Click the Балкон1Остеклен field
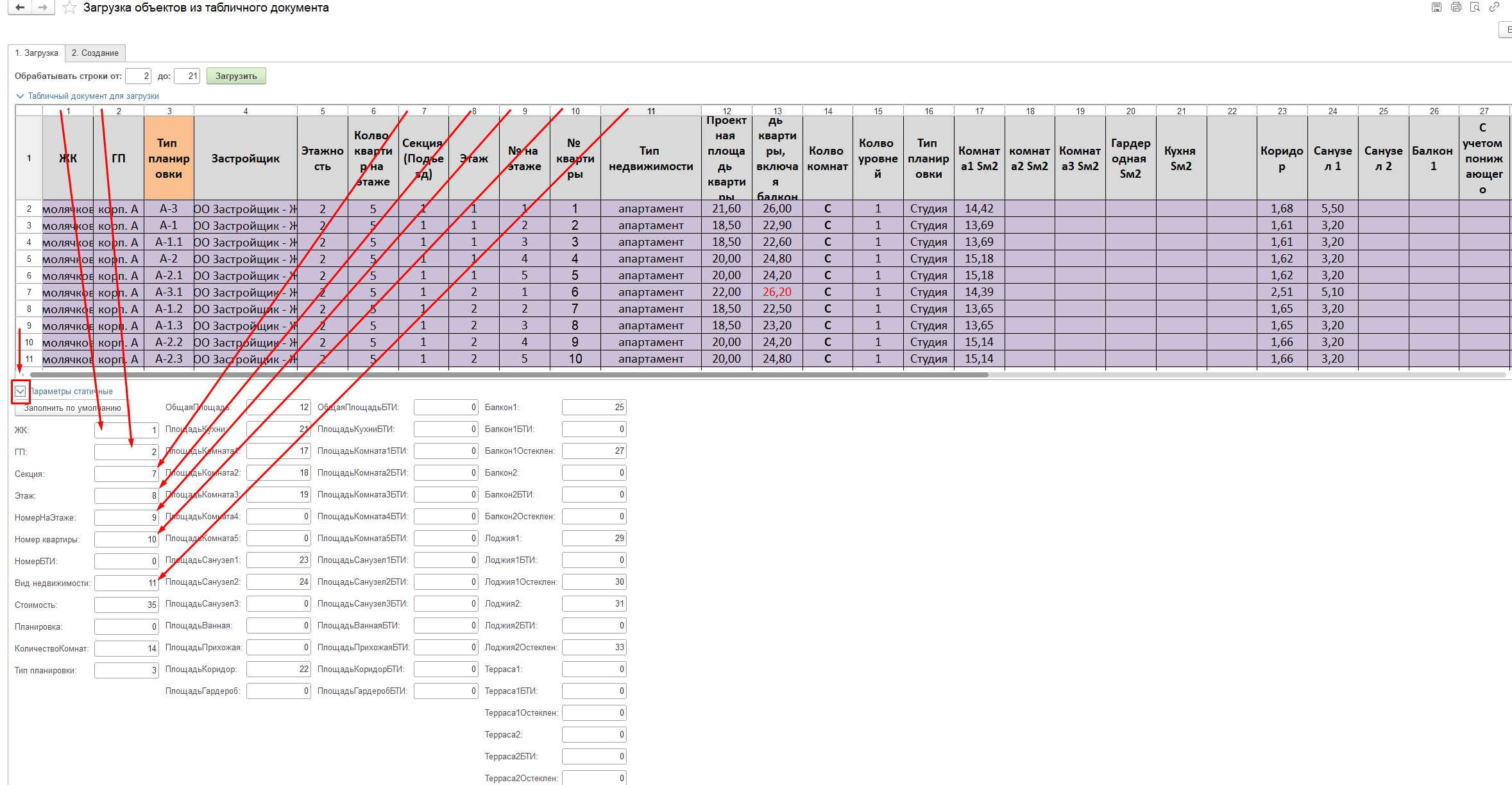The image size is (1512, 785). (x=594, y=451)
